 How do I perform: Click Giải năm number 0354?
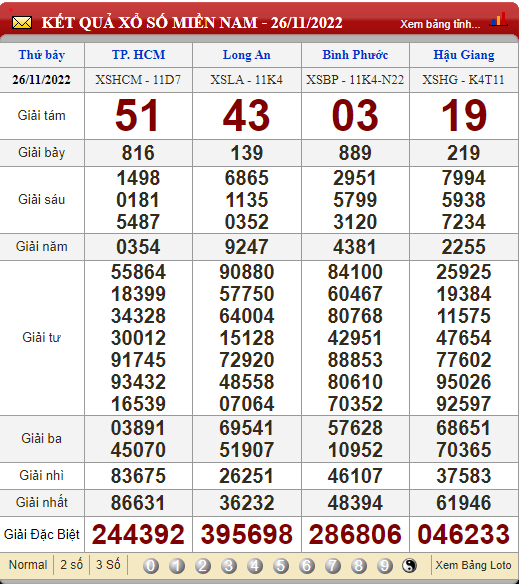click(138, 247)
